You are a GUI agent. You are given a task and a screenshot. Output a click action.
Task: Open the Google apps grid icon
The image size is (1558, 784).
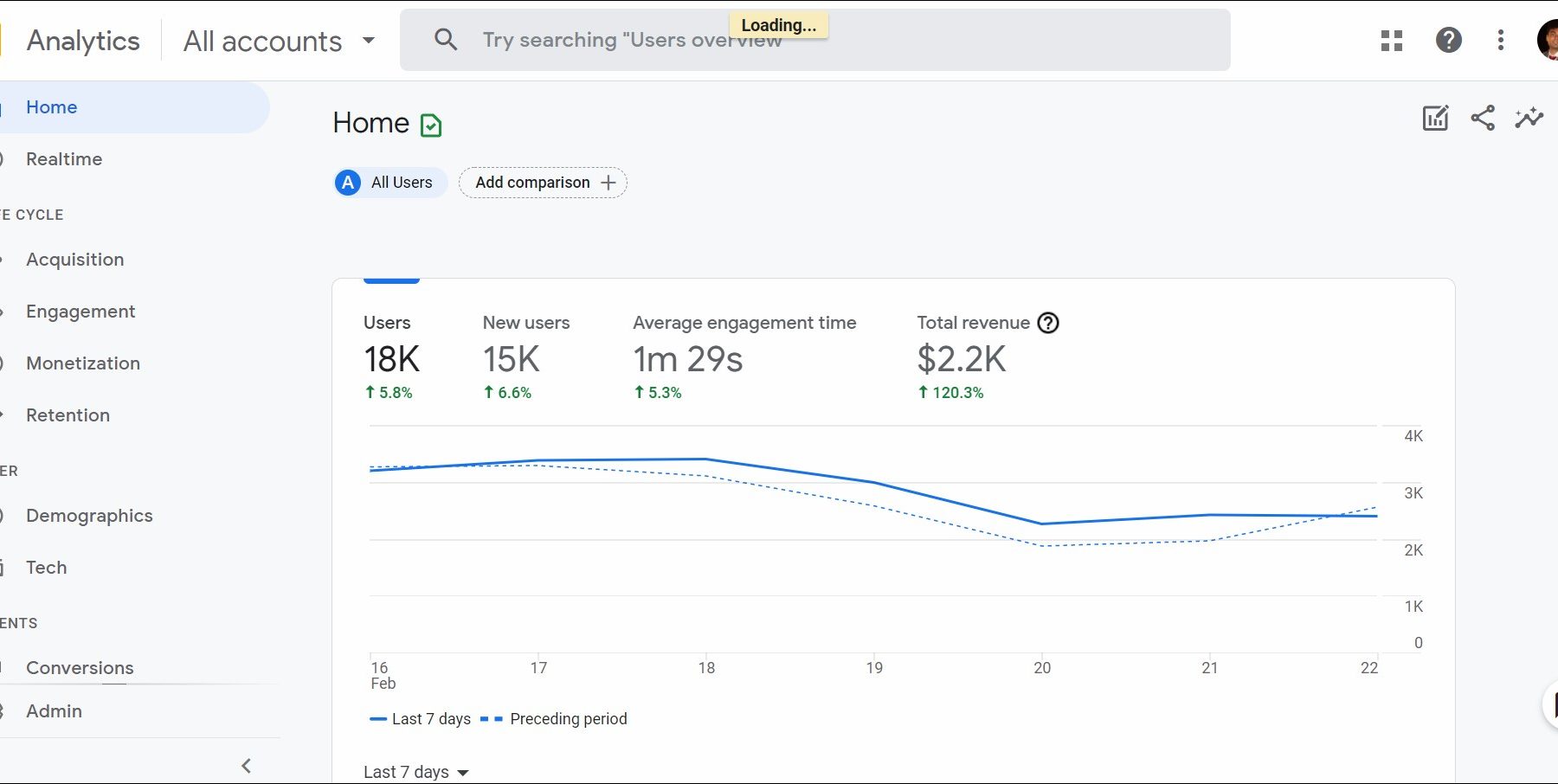coord(1391,41)
